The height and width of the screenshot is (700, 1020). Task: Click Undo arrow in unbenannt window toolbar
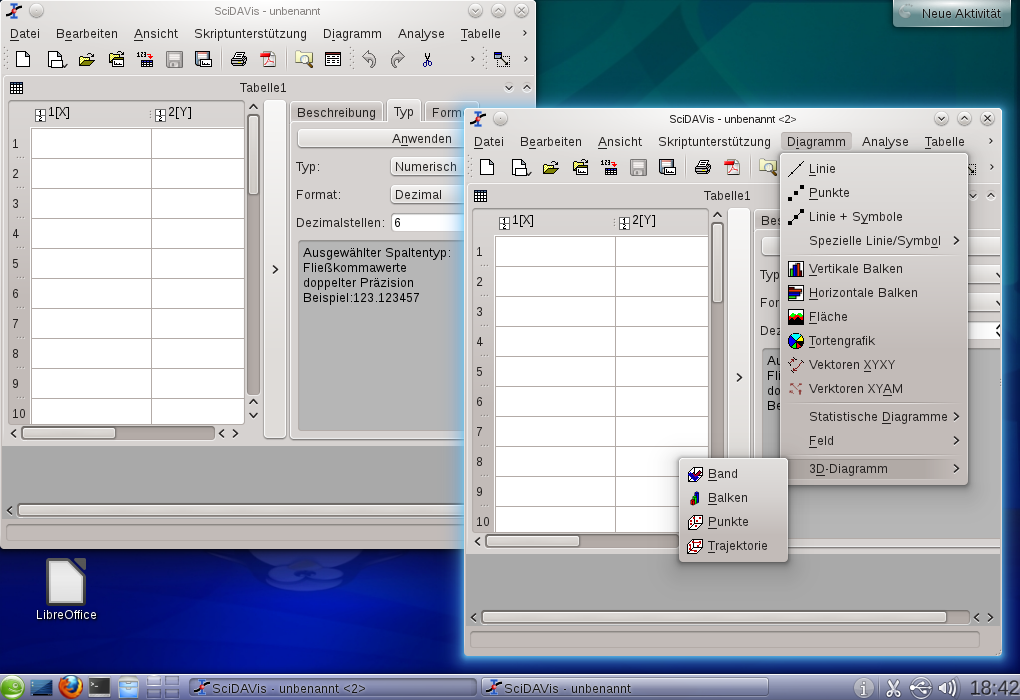pos(369,59)
